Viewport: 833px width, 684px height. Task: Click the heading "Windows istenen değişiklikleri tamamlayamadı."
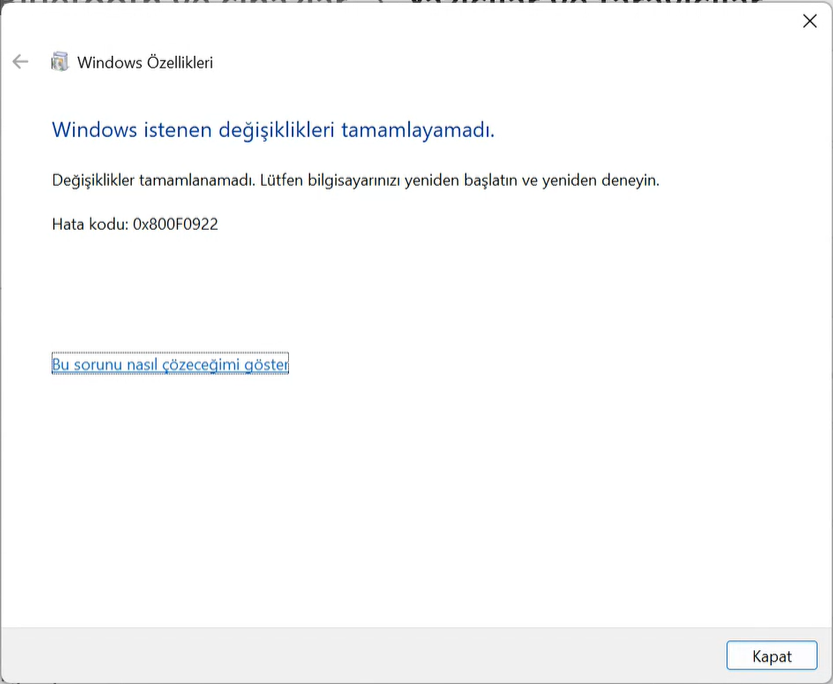click(x=273, y=130)
